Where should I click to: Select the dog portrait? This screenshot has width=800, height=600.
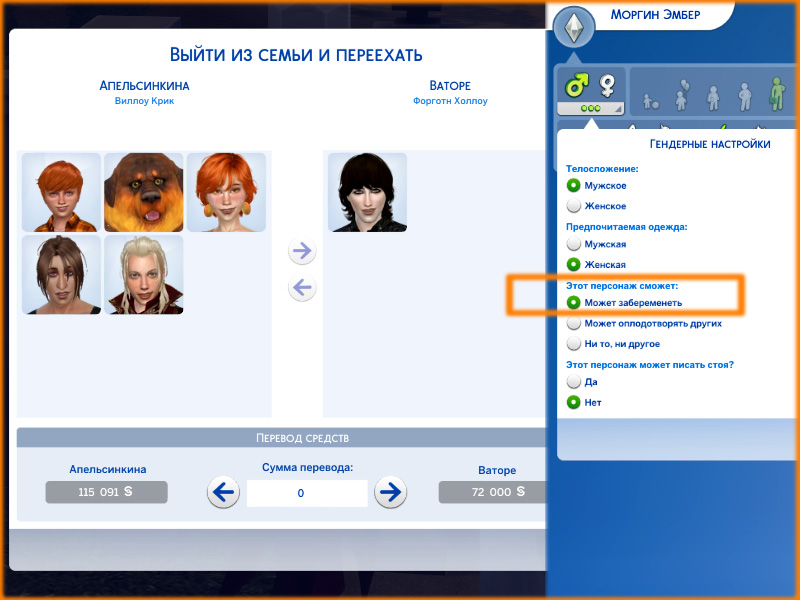point(143,192)
